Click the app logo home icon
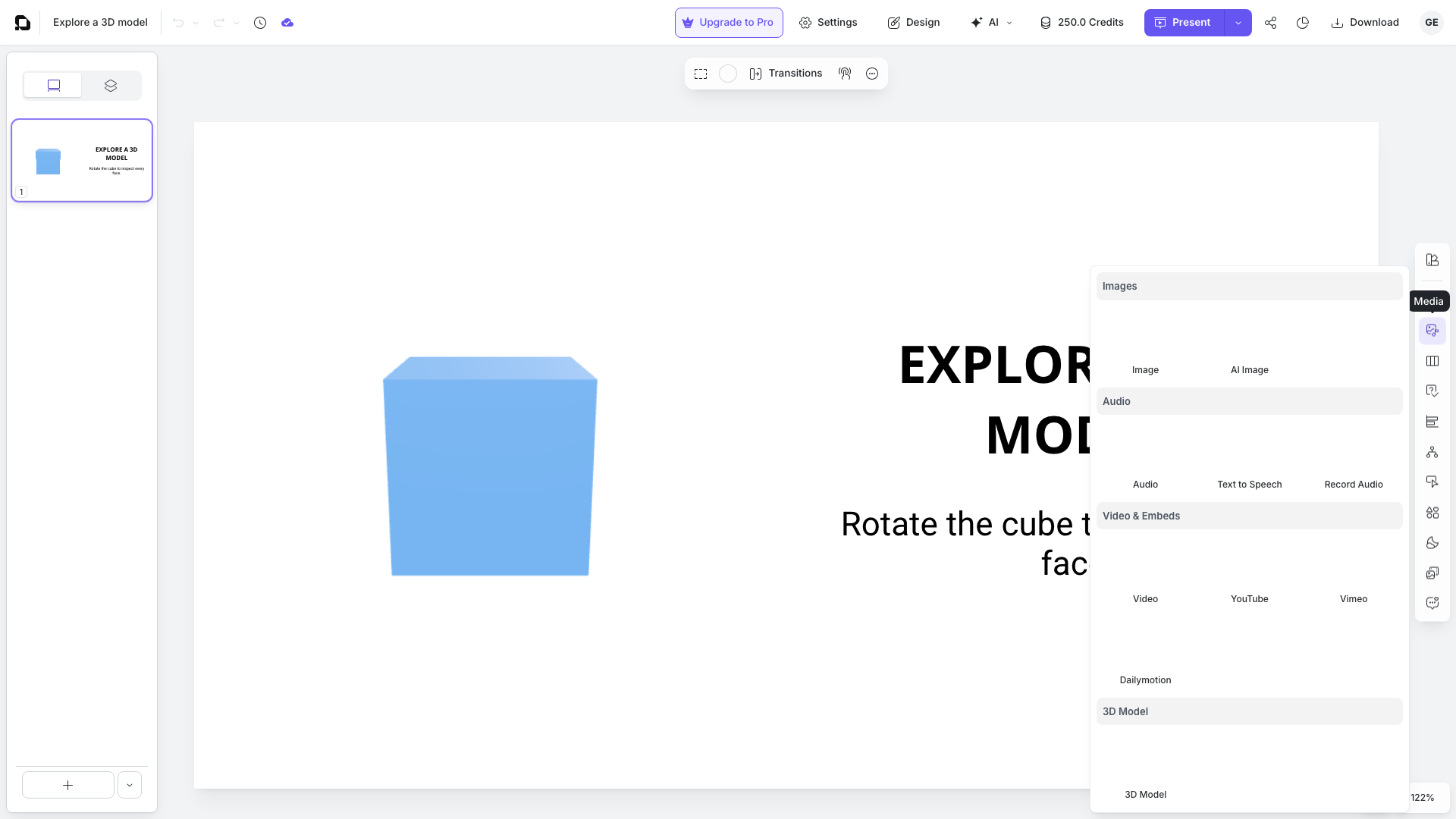Viewport: 1456px width, 819px height. point(23,23)
